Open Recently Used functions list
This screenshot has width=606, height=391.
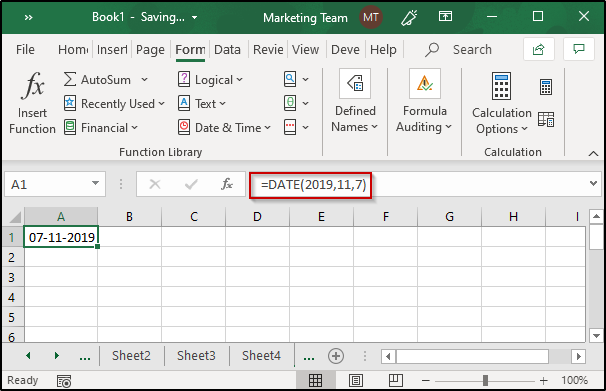tap(114, 104)
